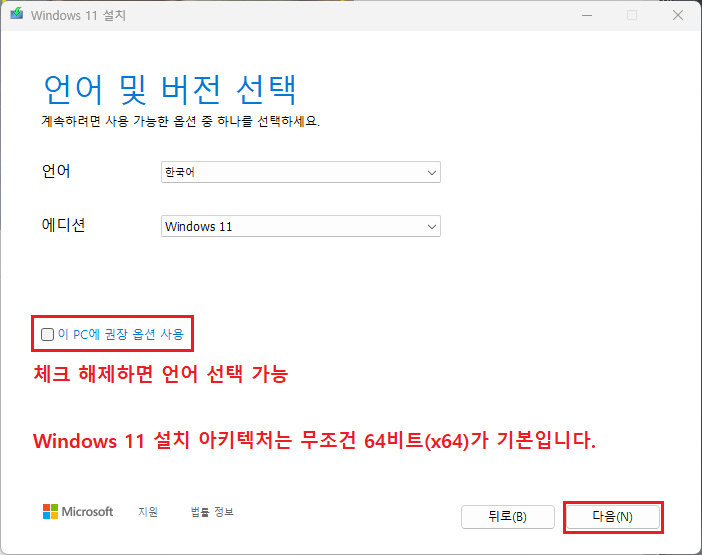Click the 뒤로(B) button
Viewport: 702px width, 555px height.
point(508,517)
